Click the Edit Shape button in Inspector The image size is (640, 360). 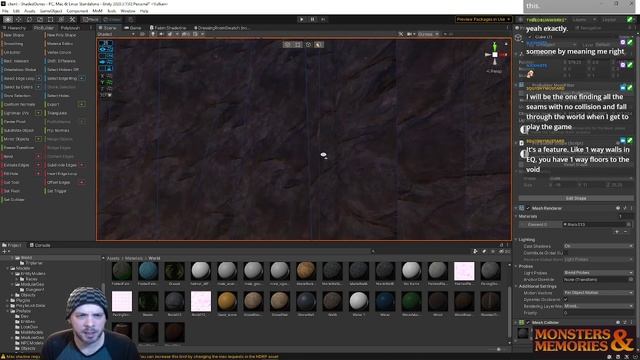click(576, 198)
